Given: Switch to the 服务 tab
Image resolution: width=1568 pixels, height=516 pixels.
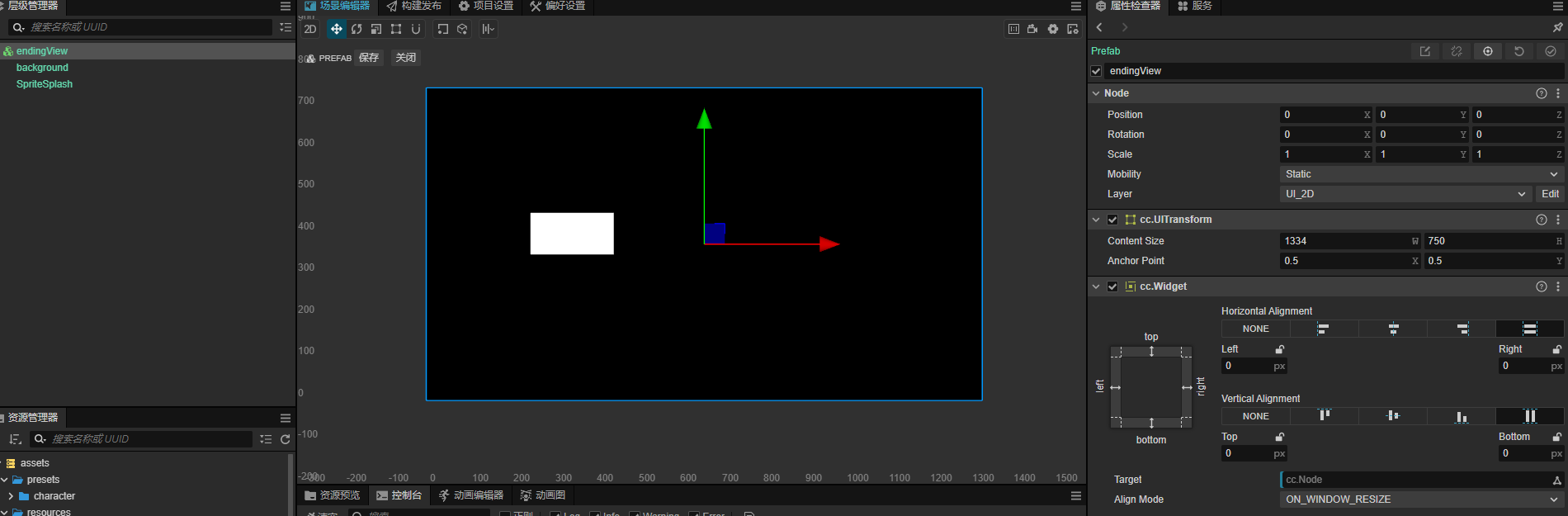Looking at the screenshot, I should pyautogui.click(x=1195, y=7).
